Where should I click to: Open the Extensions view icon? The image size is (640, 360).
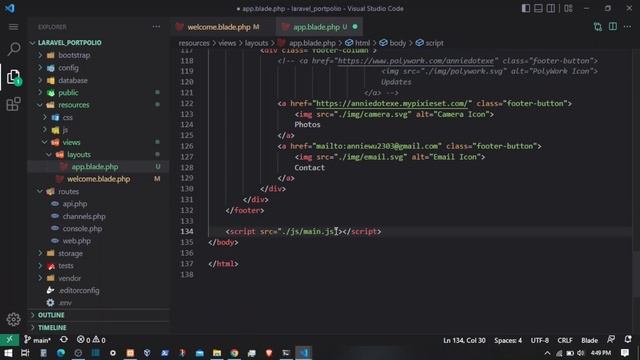(13, 104)
